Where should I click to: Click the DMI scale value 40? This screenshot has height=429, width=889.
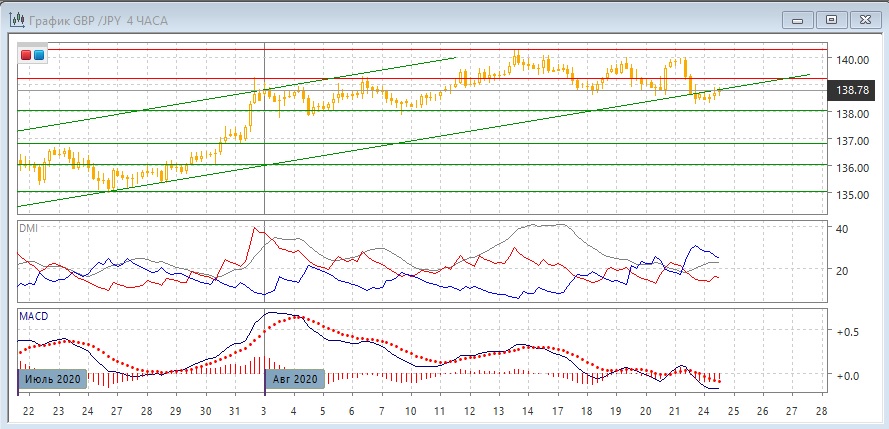coord(842,229)
